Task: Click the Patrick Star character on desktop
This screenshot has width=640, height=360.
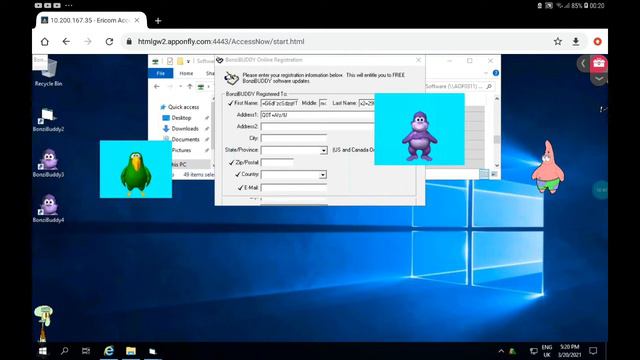Action: coord(548,167)
